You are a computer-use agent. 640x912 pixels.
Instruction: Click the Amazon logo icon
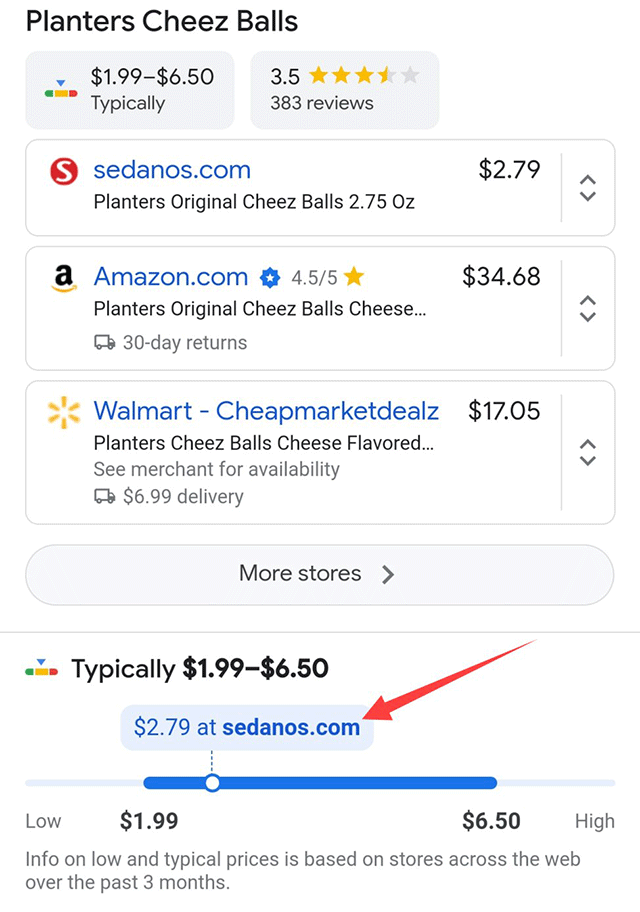[63, 281]
